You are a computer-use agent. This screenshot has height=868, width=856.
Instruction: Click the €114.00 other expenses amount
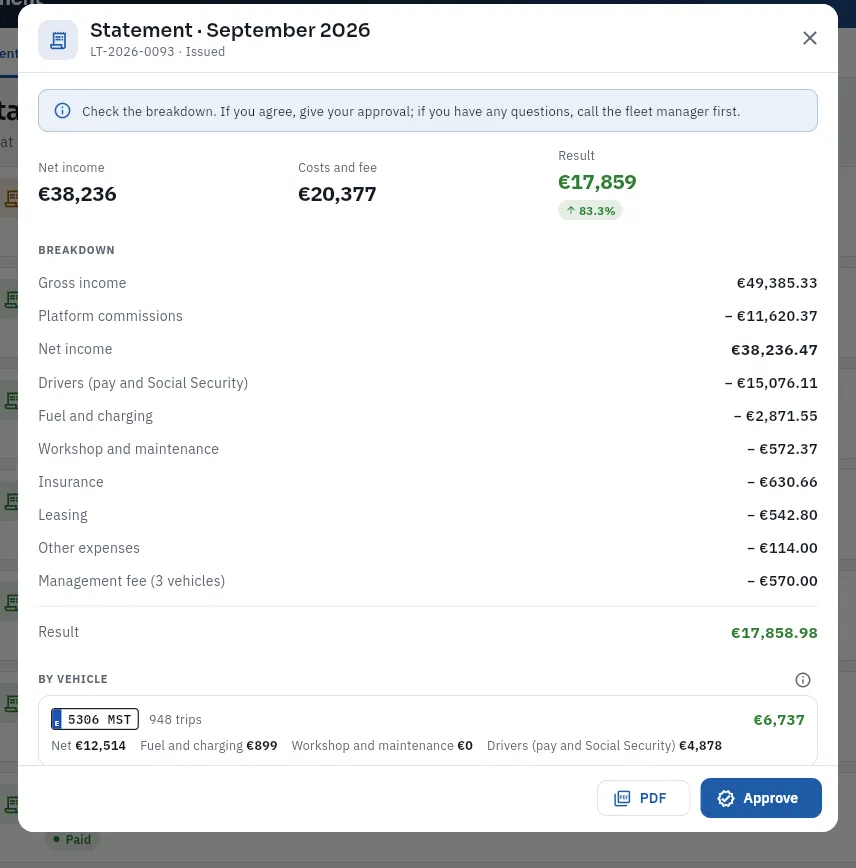point(782,548)
